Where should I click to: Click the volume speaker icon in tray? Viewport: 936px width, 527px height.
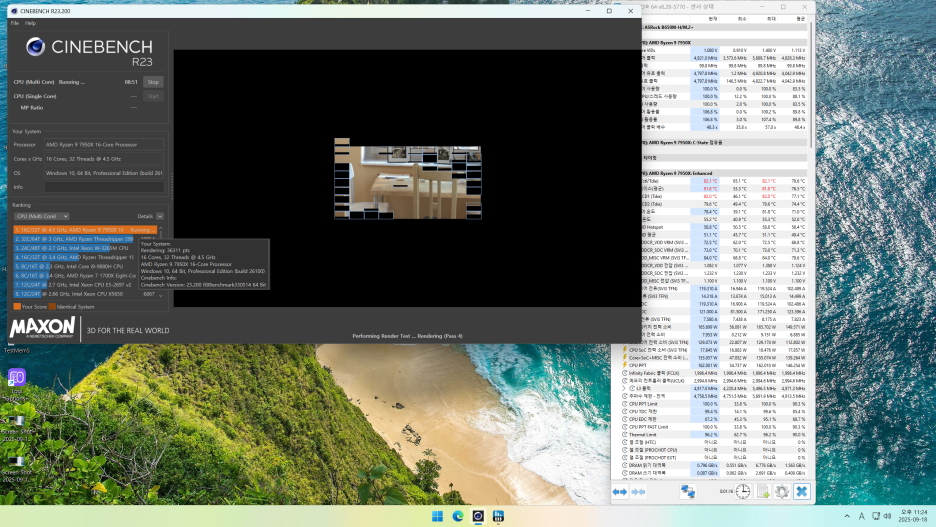click(x=887, y=516)
